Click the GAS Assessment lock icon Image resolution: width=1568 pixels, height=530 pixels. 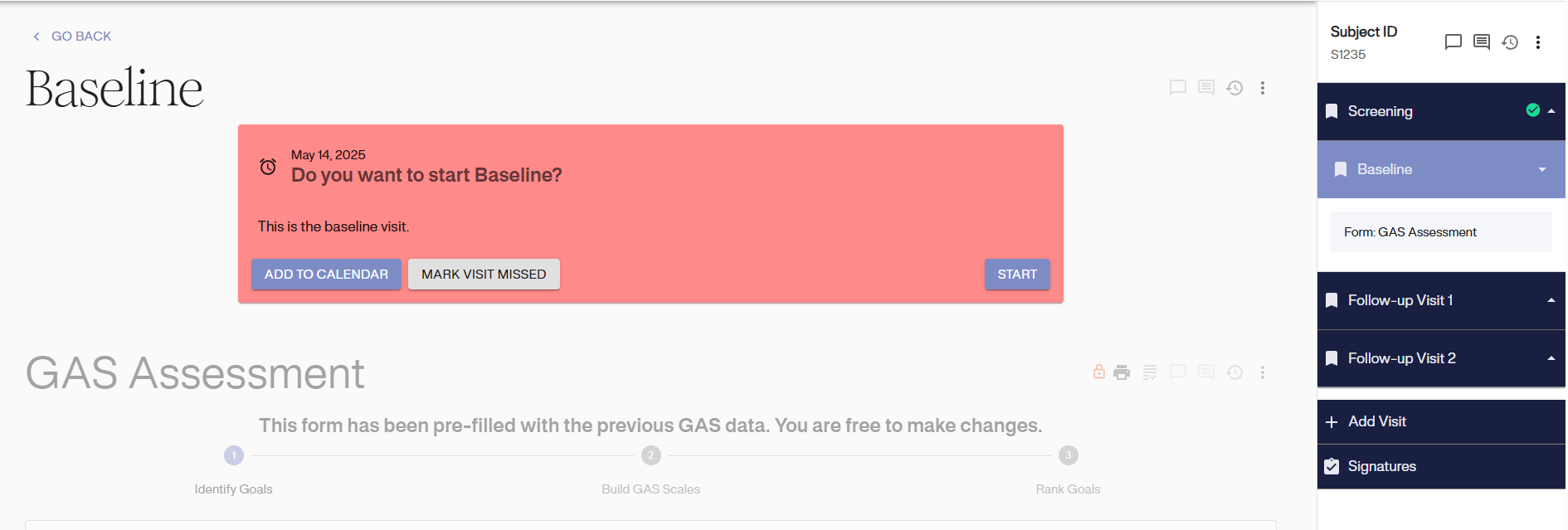click(1098, 372)
